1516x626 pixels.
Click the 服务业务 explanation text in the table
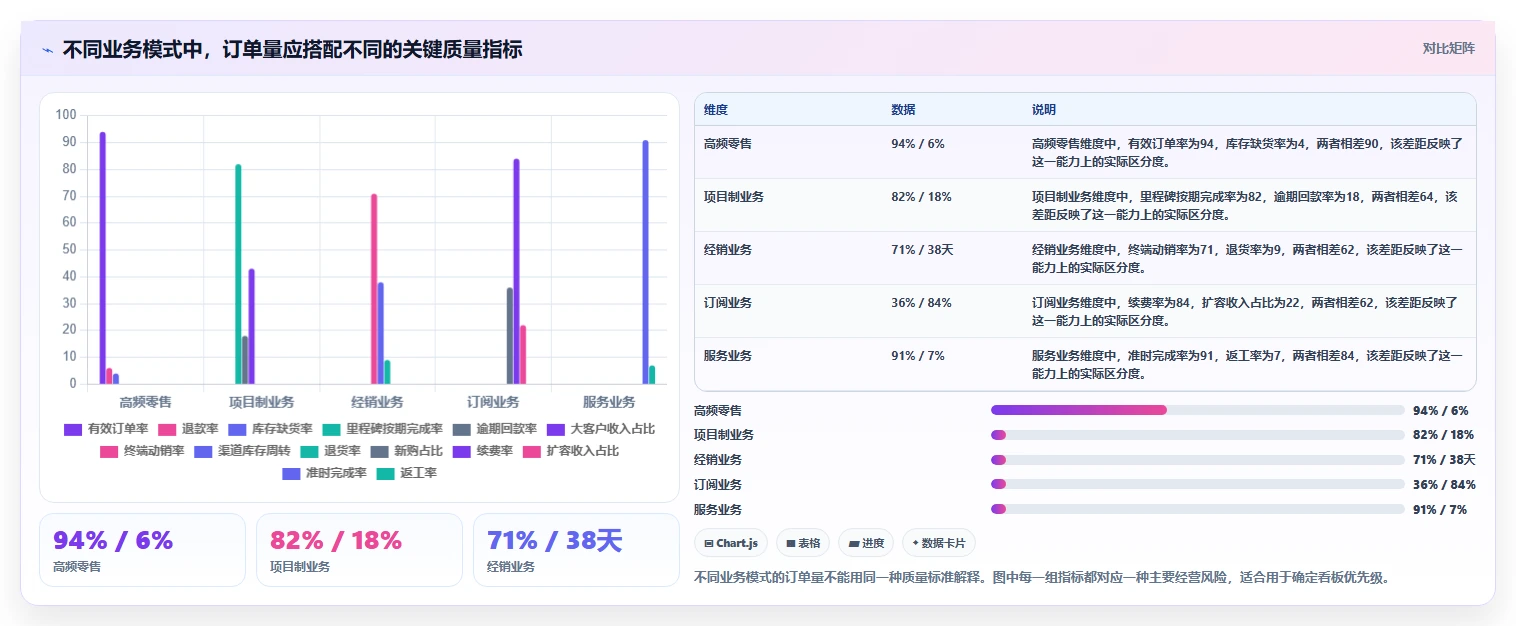click(x=1246, y=365)
